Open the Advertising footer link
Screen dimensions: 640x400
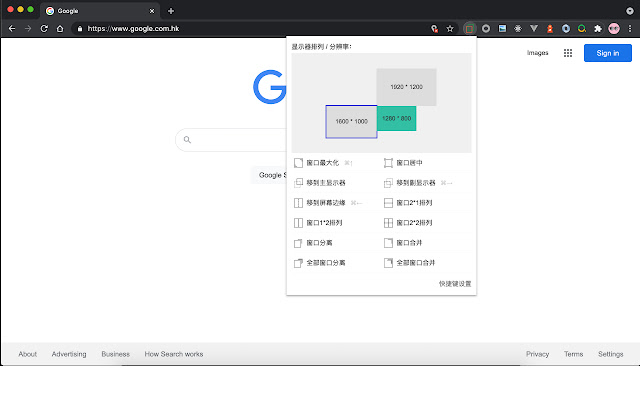tap(69, 354)
